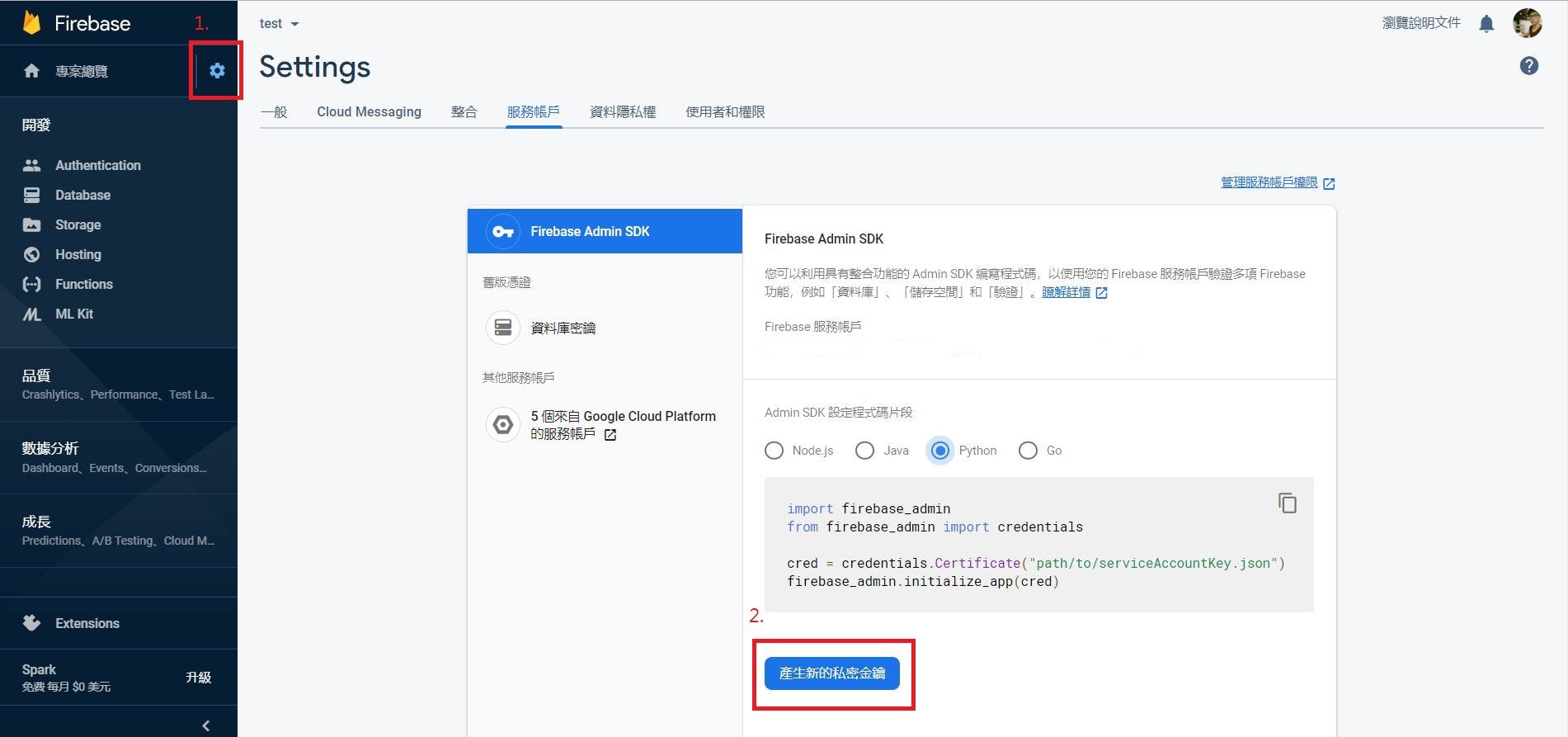This screenshot has height=737, width=1568.
Task: Open the 瞭解詳情 link
Action: pyautogui.click(x=1066, y=292)
